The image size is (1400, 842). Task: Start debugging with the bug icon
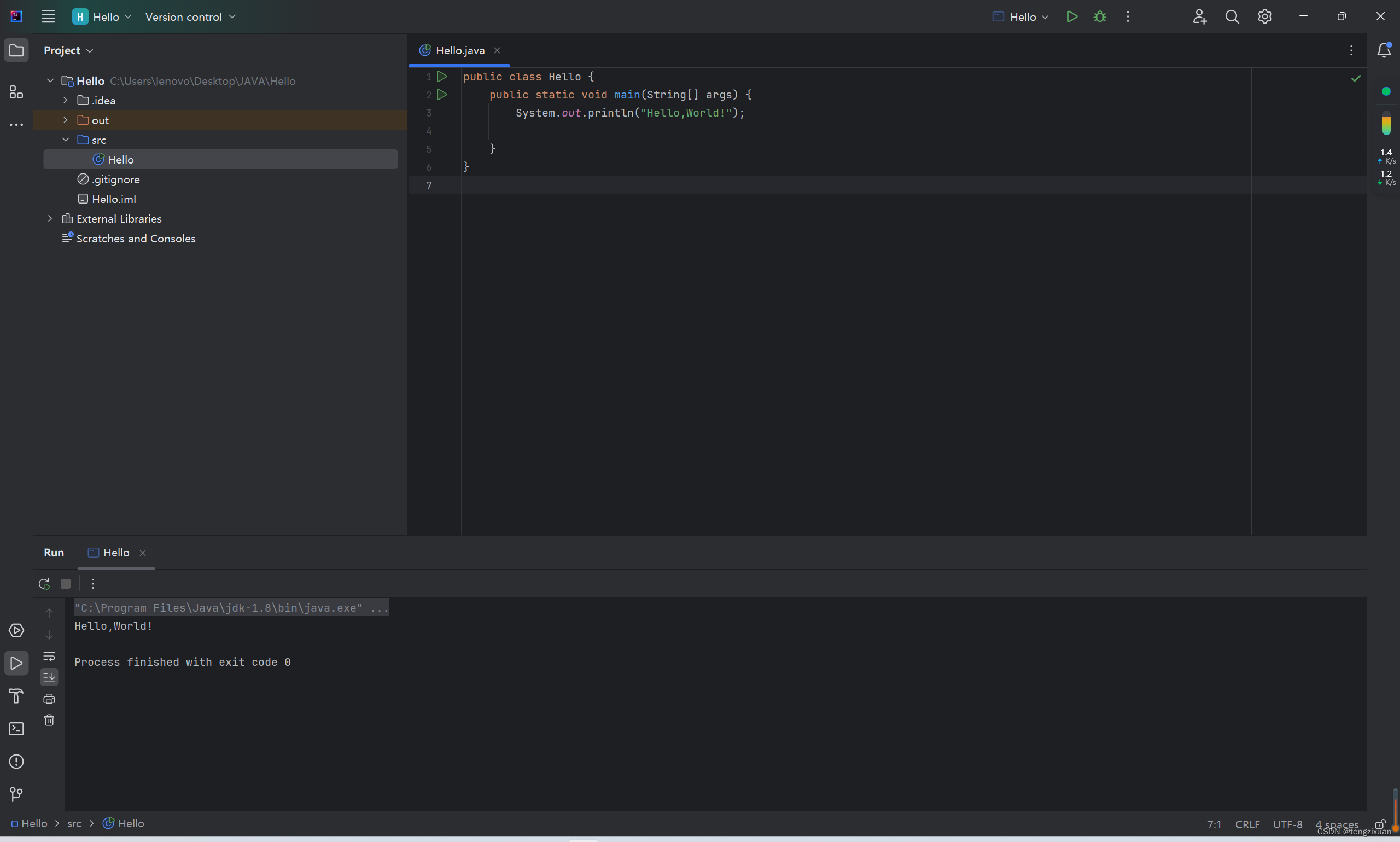(x=1099, y=16)
